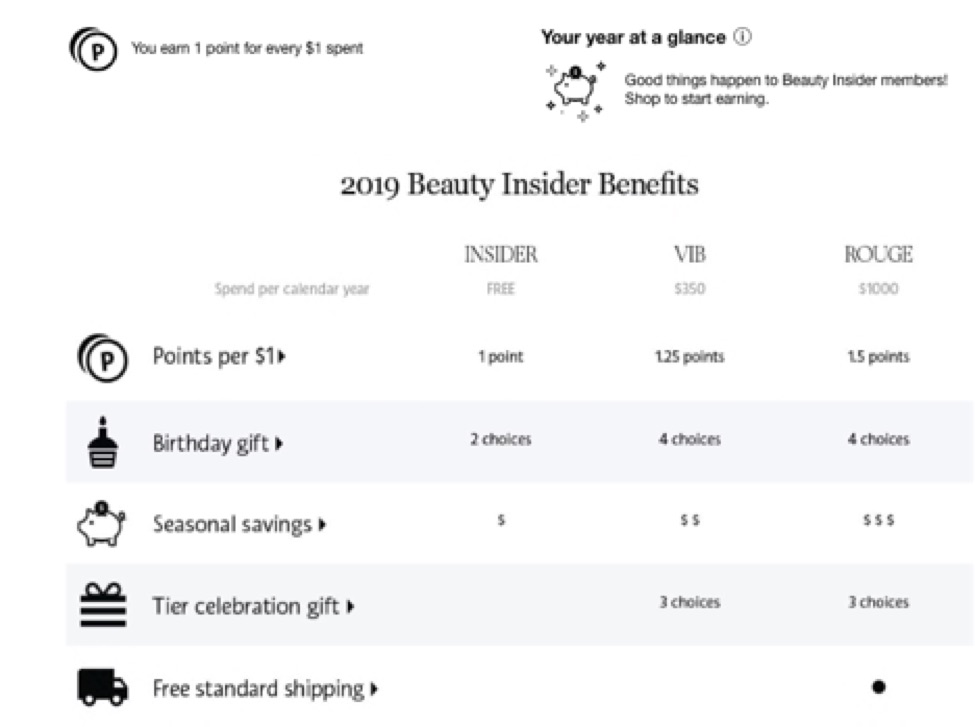975x727 pixels.
Task: Click the Free standard shipping label
Action: tap(259, 689)
